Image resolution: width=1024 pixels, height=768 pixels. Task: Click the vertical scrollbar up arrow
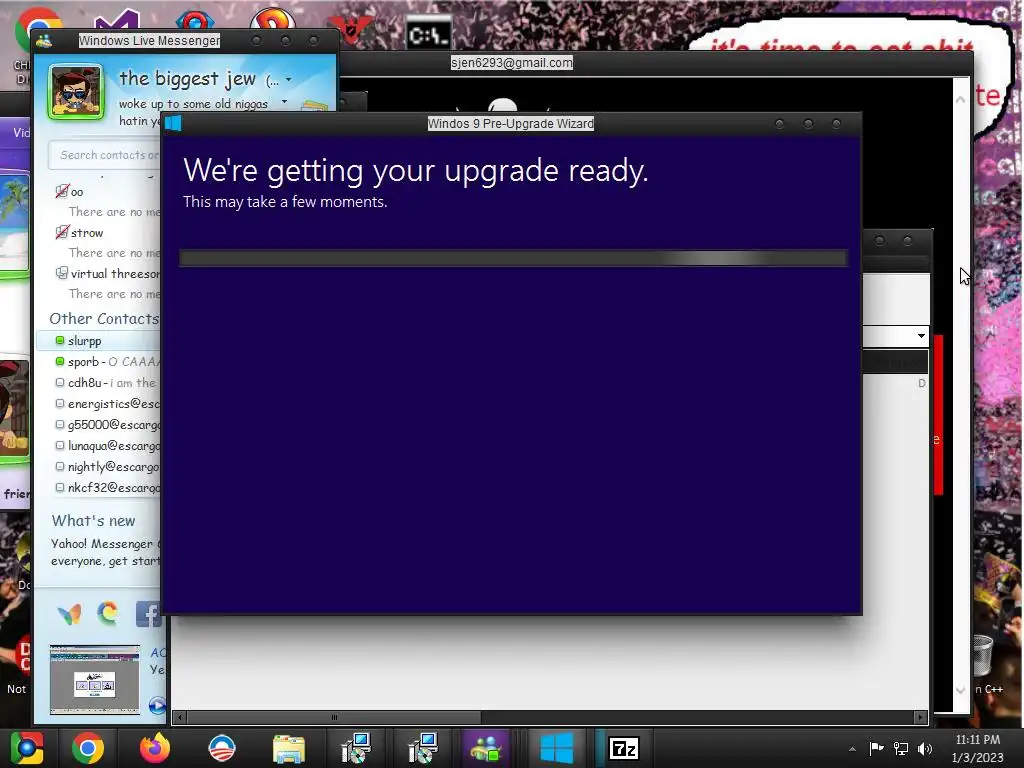(x=960, y=100)
